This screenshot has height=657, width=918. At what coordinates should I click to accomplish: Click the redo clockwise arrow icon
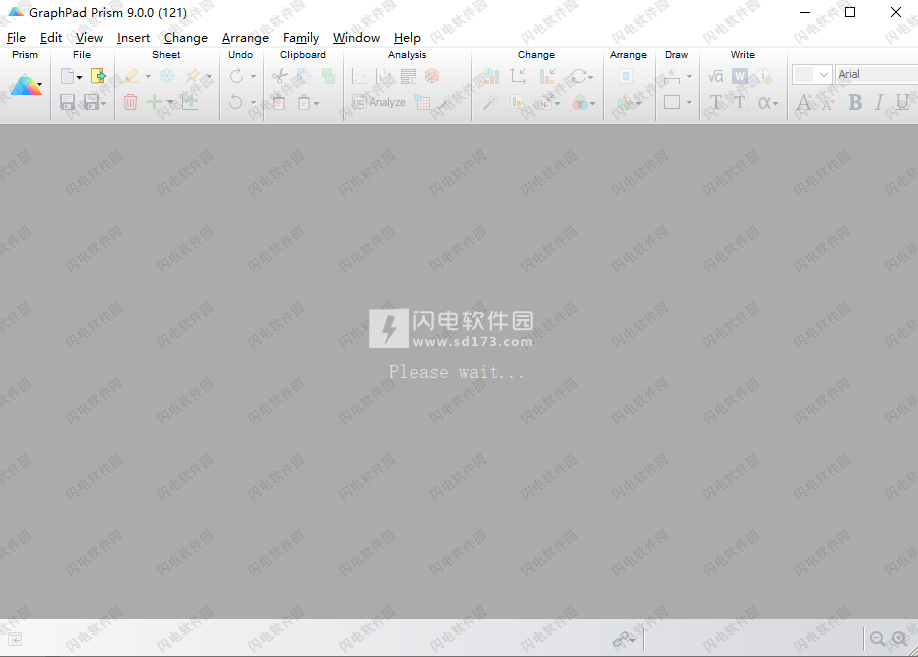pyautogui.click(x=237, y=76)
